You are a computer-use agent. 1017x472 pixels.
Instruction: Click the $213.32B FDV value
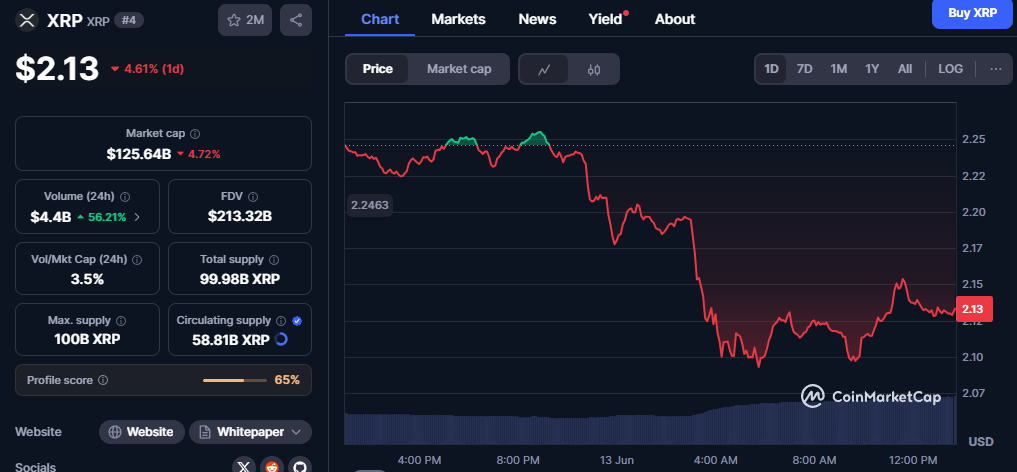(x=240, y=217)
